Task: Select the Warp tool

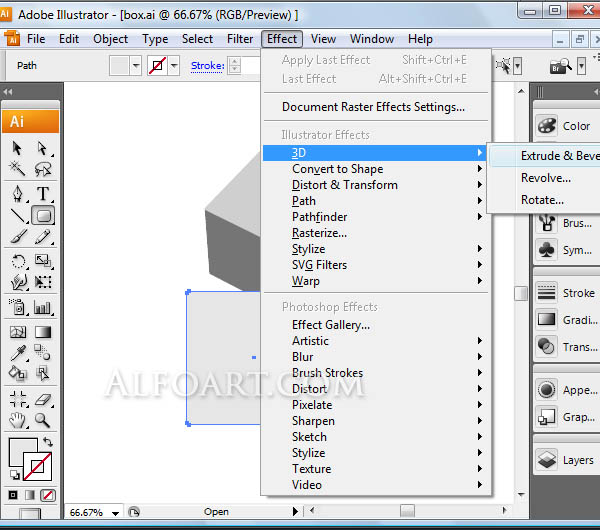Action: [x=18, y=282]
